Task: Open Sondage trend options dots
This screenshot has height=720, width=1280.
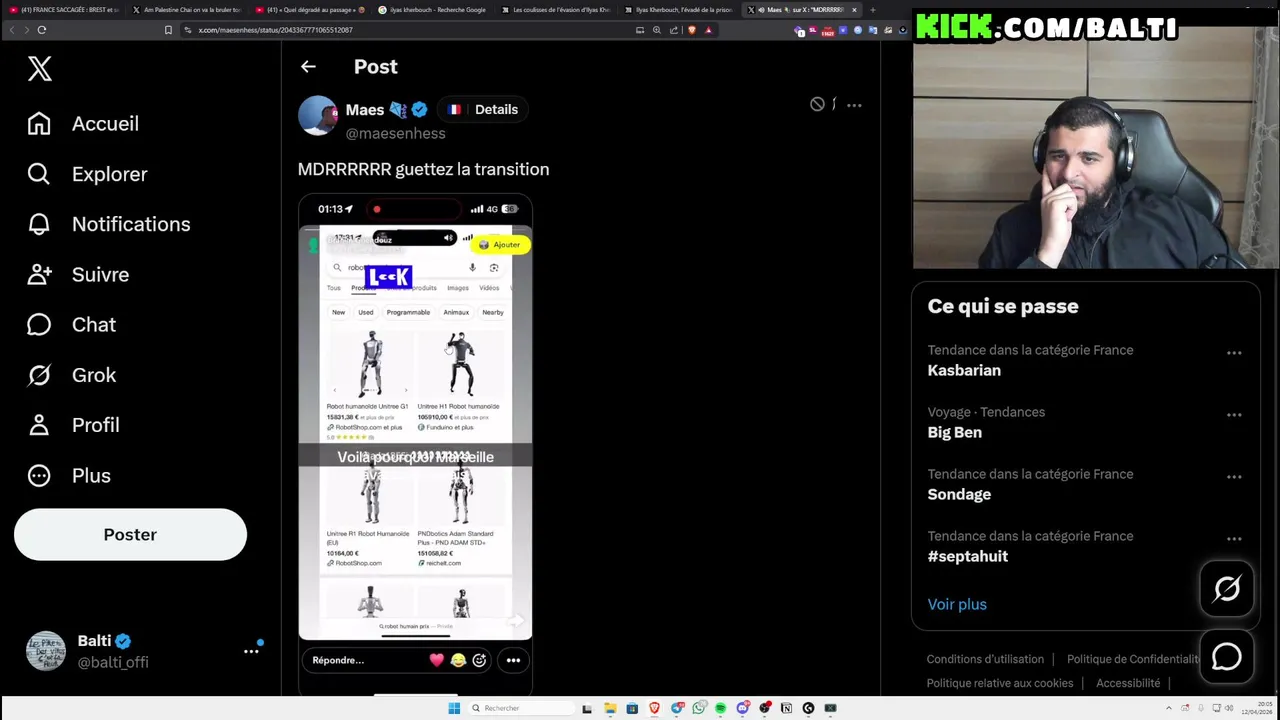Action: [x=1234, y=477]
